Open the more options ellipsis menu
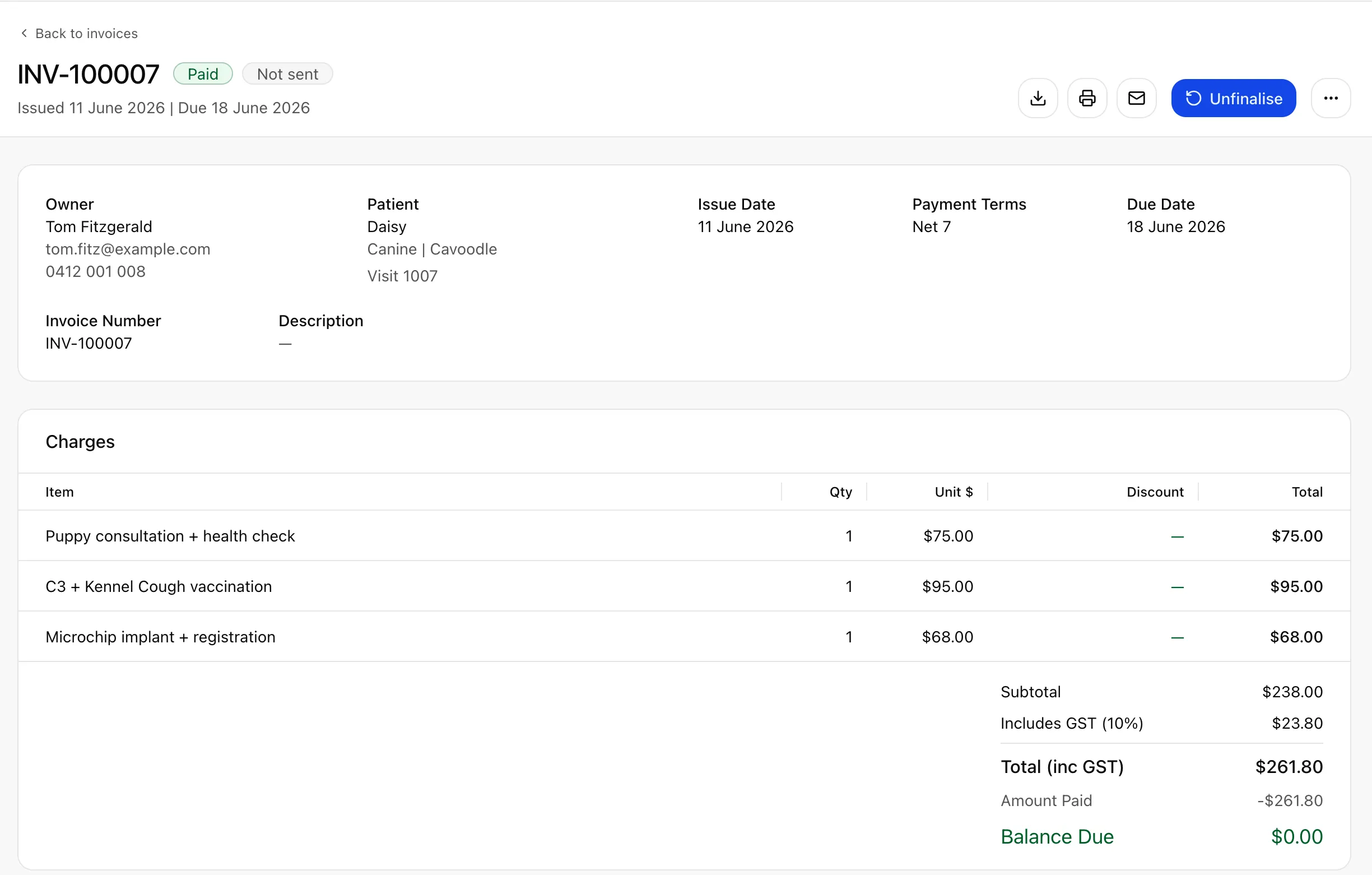This screenshot has height=875, width=1372. (1331, 98)
